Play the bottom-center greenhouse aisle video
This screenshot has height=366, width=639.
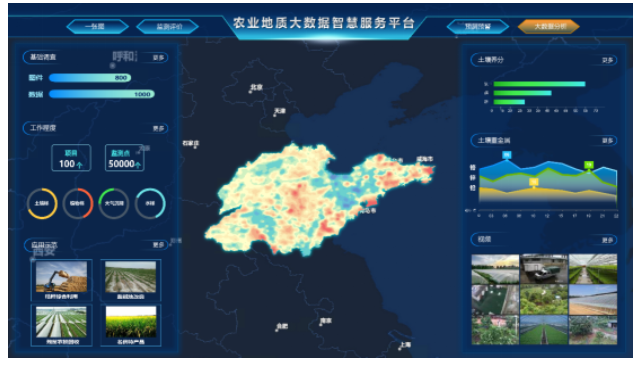[x=544, y=330]
